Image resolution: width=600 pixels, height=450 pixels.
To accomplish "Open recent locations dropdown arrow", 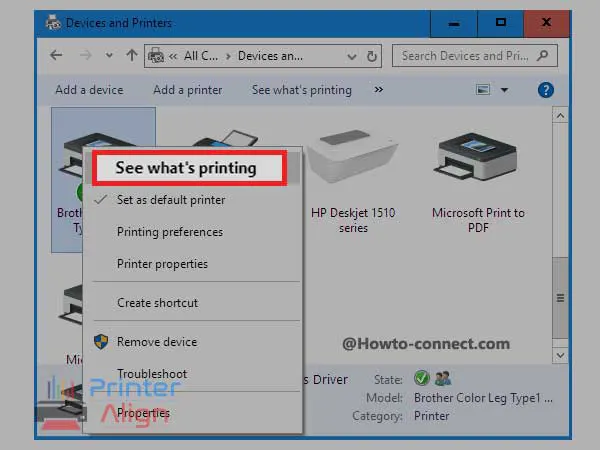I will click(x=109, y=55).
